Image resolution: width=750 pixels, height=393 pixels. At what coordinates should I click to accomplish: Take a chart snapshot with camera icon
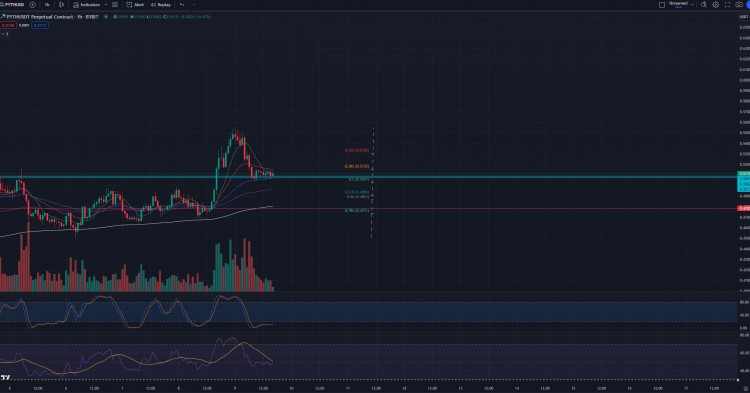coord(739,4)
